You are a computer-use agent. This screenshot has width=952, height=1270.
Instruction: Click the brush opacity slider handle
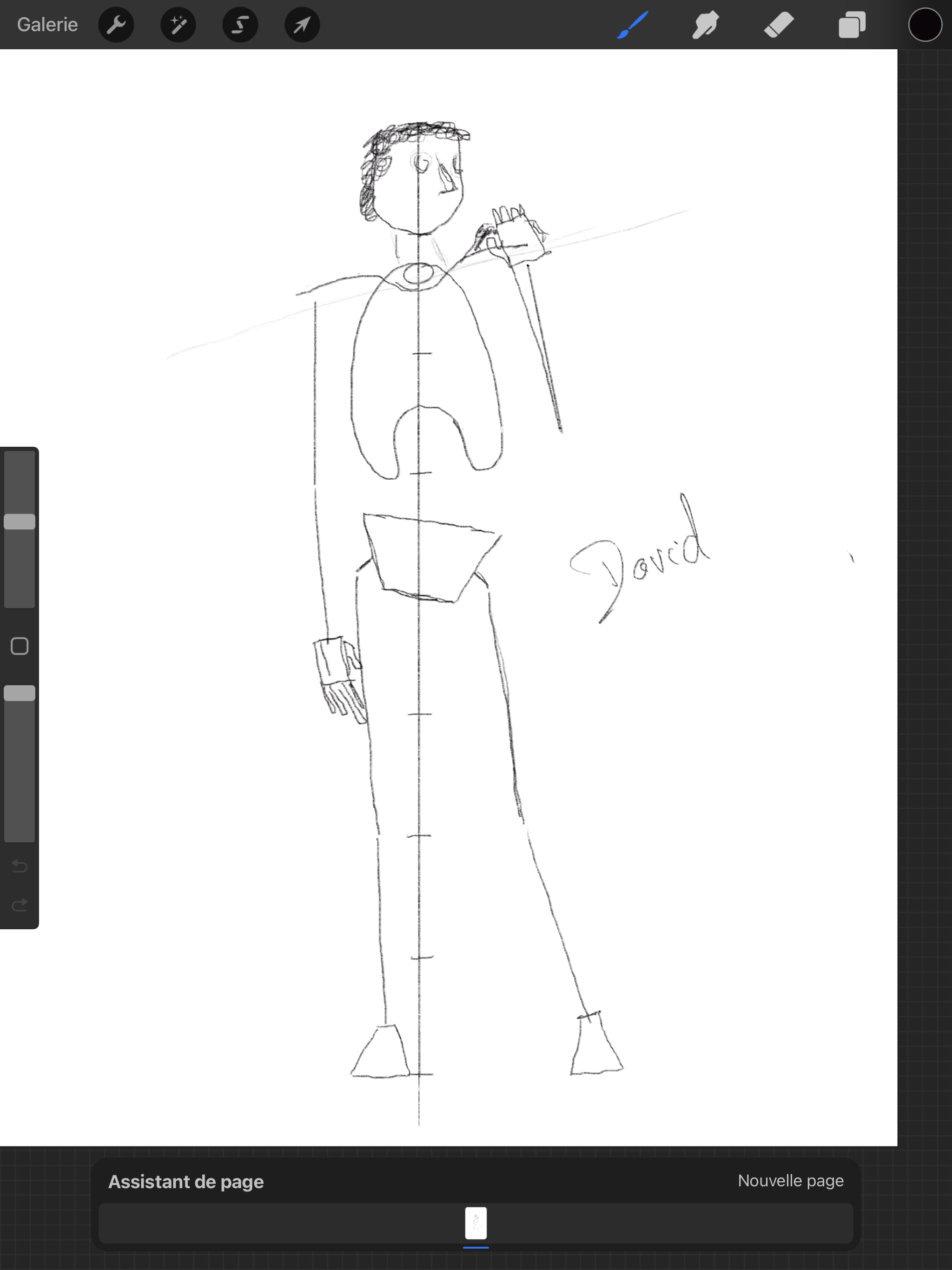click(x=20, y=693)
